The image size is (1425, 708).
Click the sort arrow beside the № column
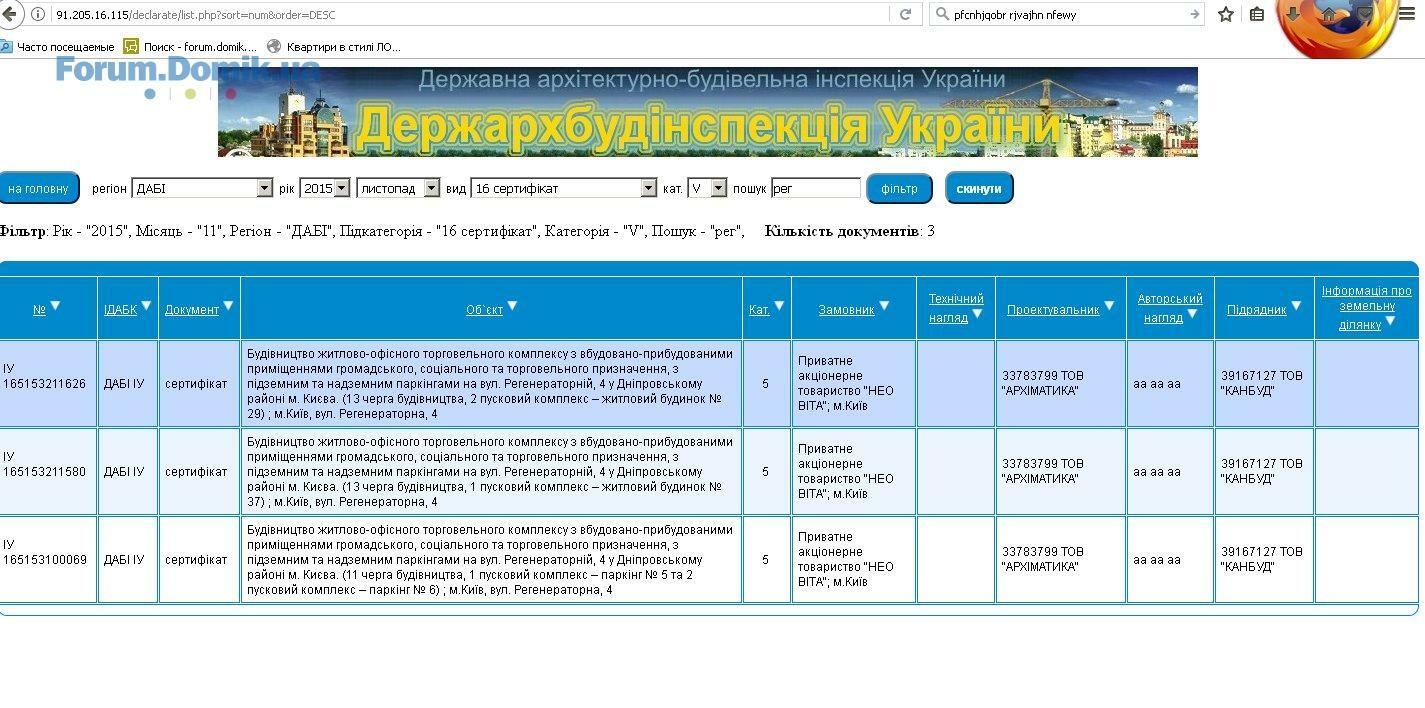[x=55, y=306]
